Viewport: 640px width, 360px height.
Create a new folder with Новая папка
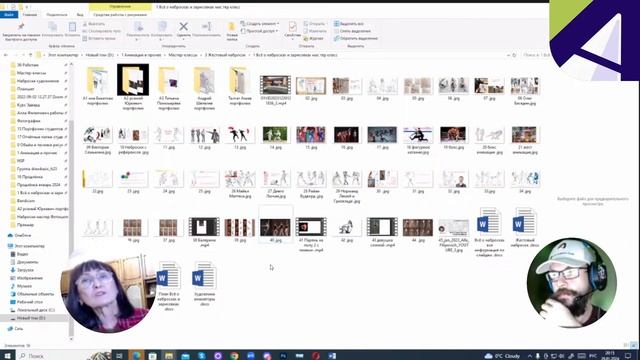click(232, 31)
